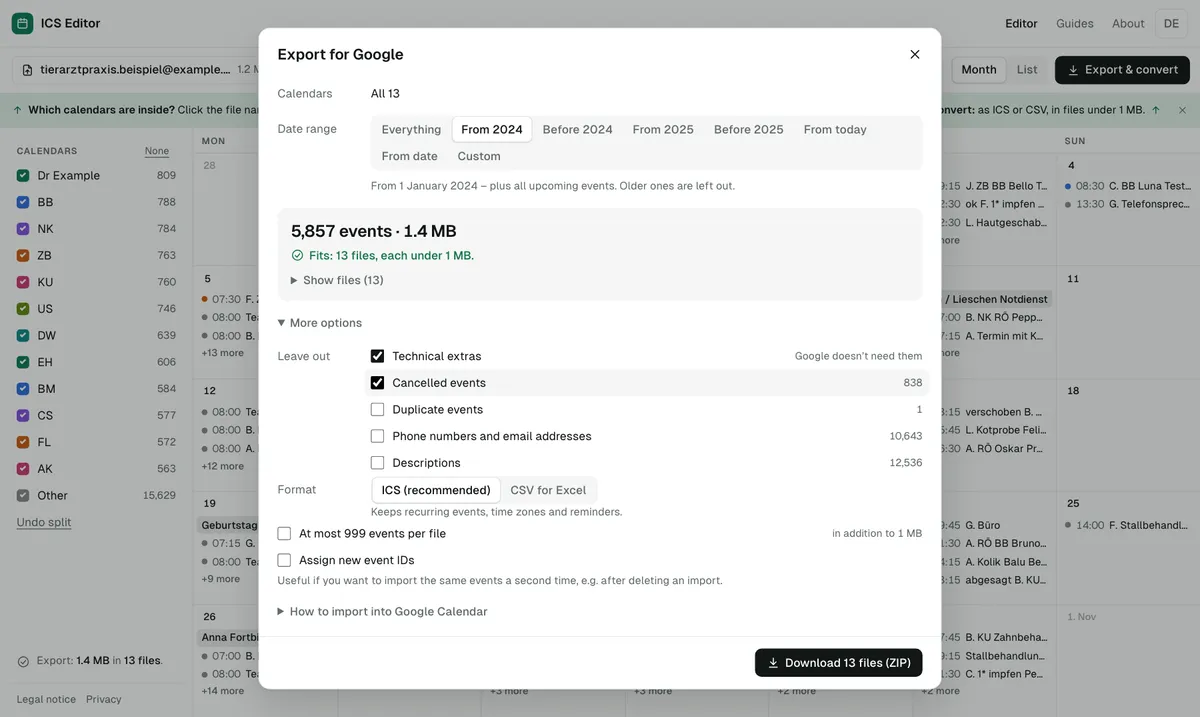Collapse the More options section
1200x717 pixels.
click(320, 323)
